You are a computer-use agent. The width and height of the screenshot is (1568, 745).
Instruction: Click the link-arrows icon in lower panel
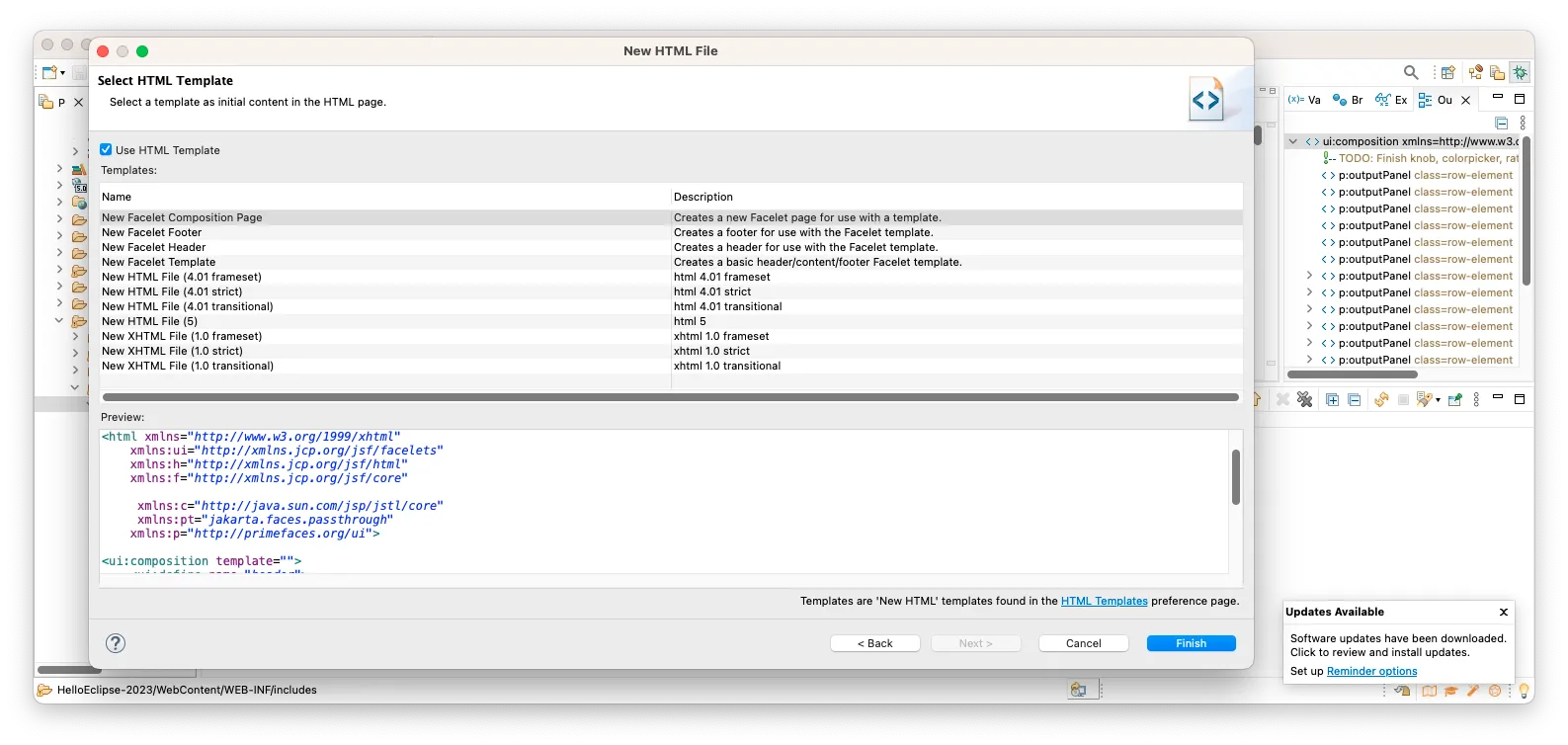click(1381, 399)
